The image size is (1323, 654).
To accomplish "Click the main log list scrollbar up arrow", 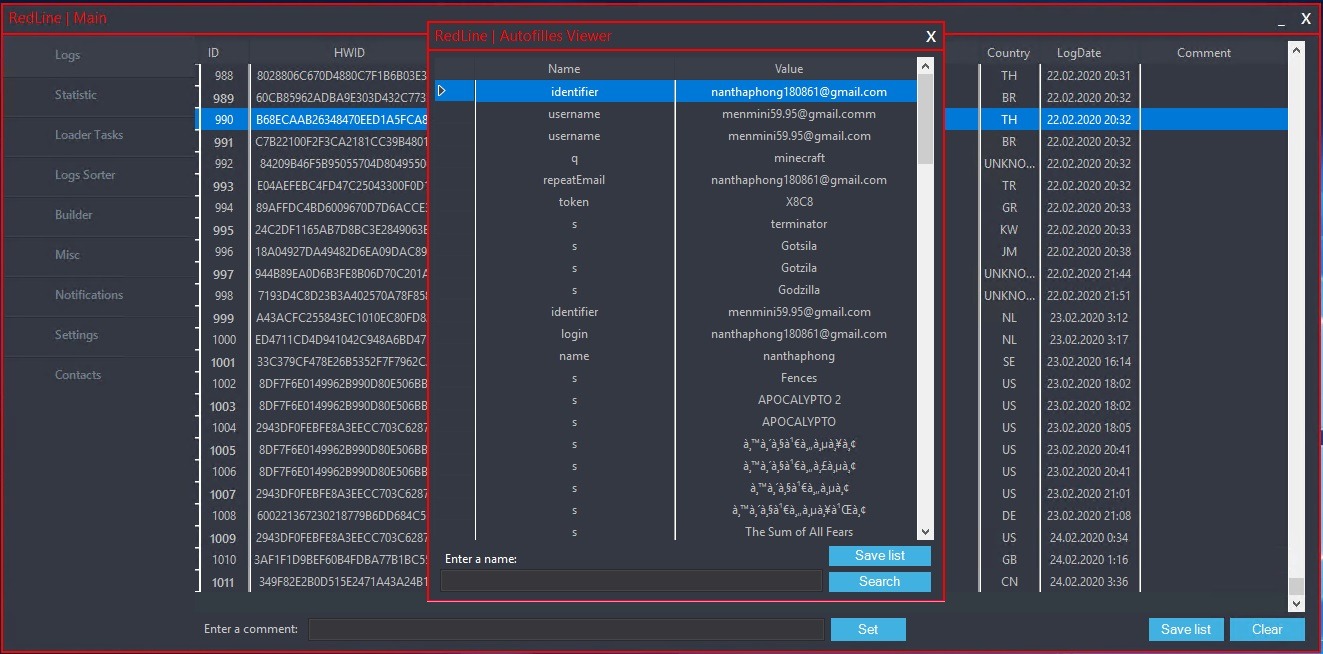I will point(1296,49).
